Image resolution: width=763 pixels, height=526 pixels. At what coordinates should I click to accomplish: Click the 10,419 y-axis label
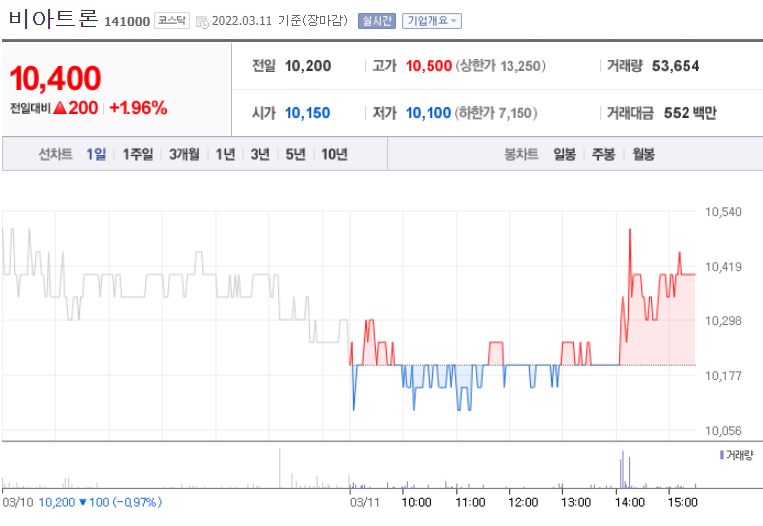click(x=723, y=267)
